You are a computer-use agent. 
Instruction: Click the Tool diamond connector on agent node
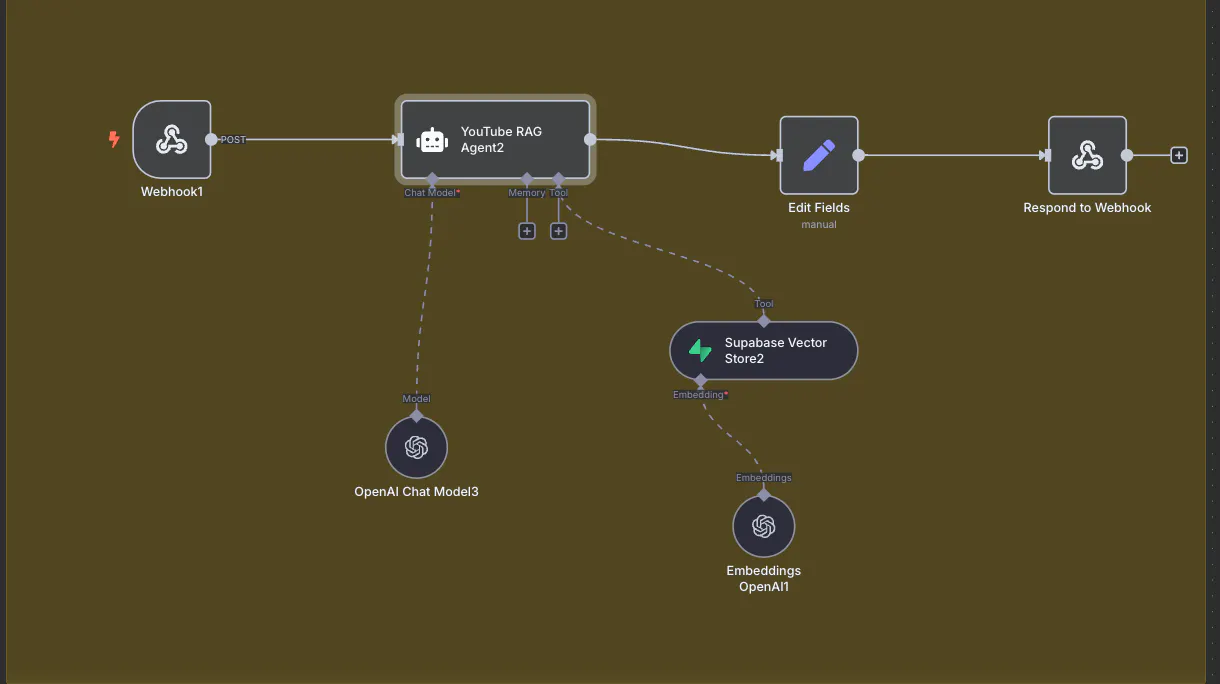click(559, 179)
